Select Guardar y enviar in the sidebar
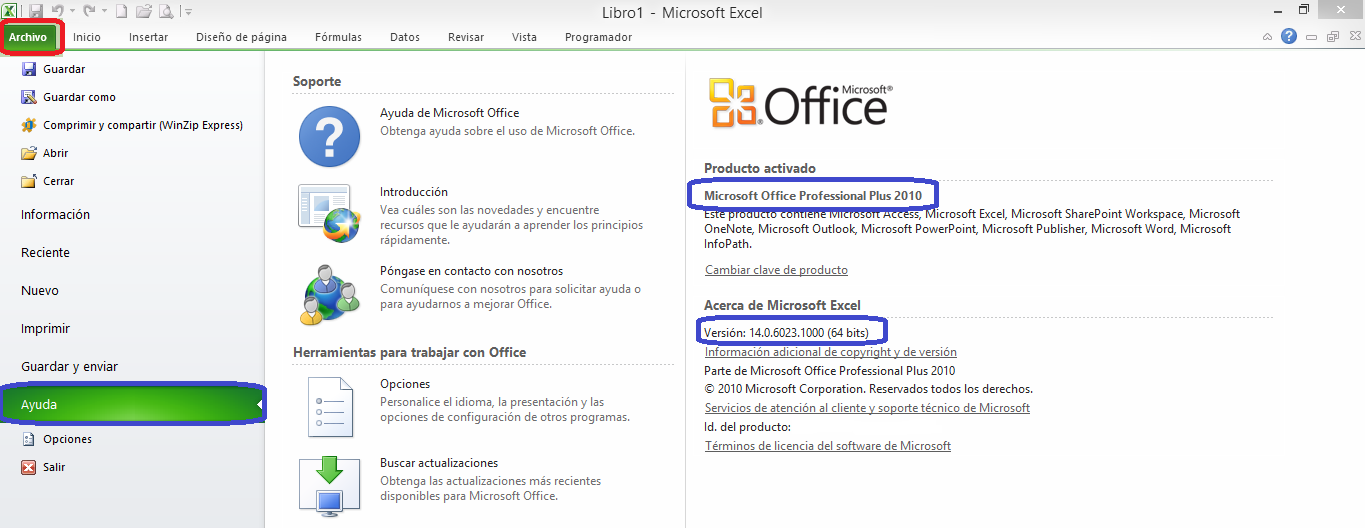1365x528 pixels. (69, 367)
